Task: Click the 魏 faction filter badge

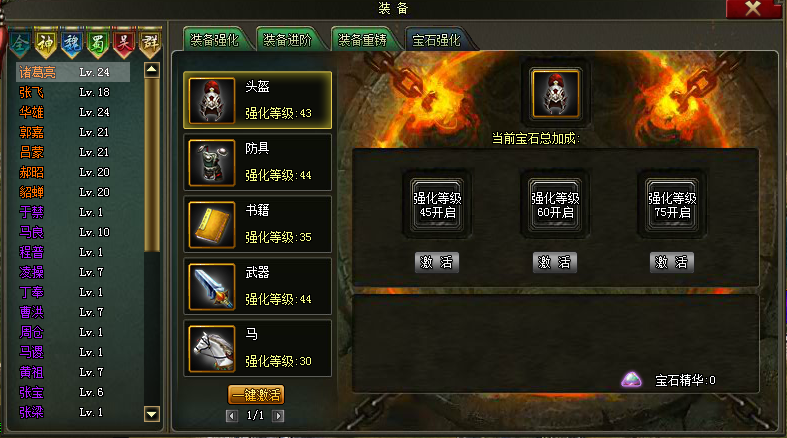Action: coord(72,44)
